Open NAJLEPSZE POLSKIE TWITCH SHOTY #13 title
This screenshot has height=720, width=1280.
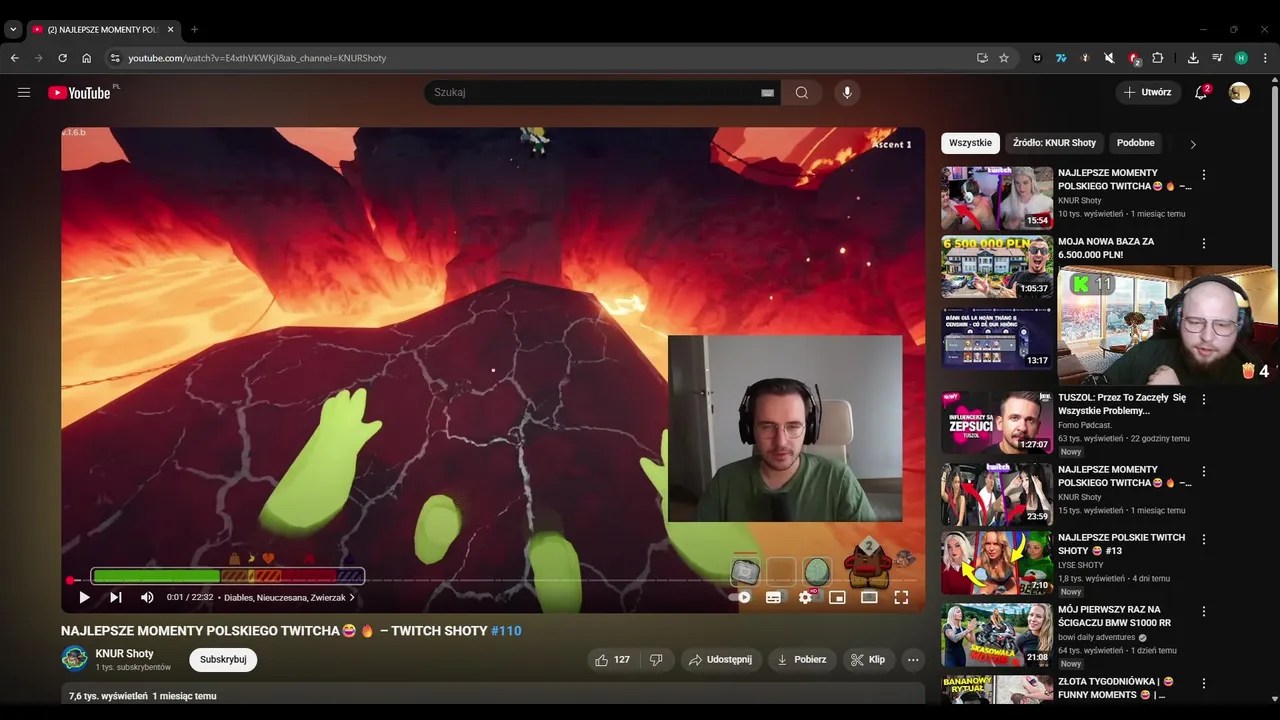[x=1121, y=544]
